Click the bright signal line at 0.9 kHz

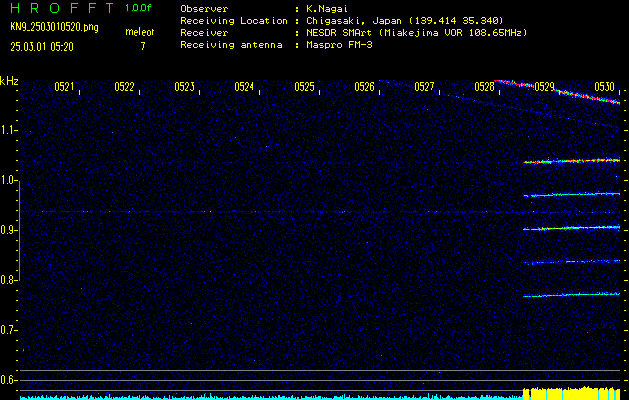[572, 228]
